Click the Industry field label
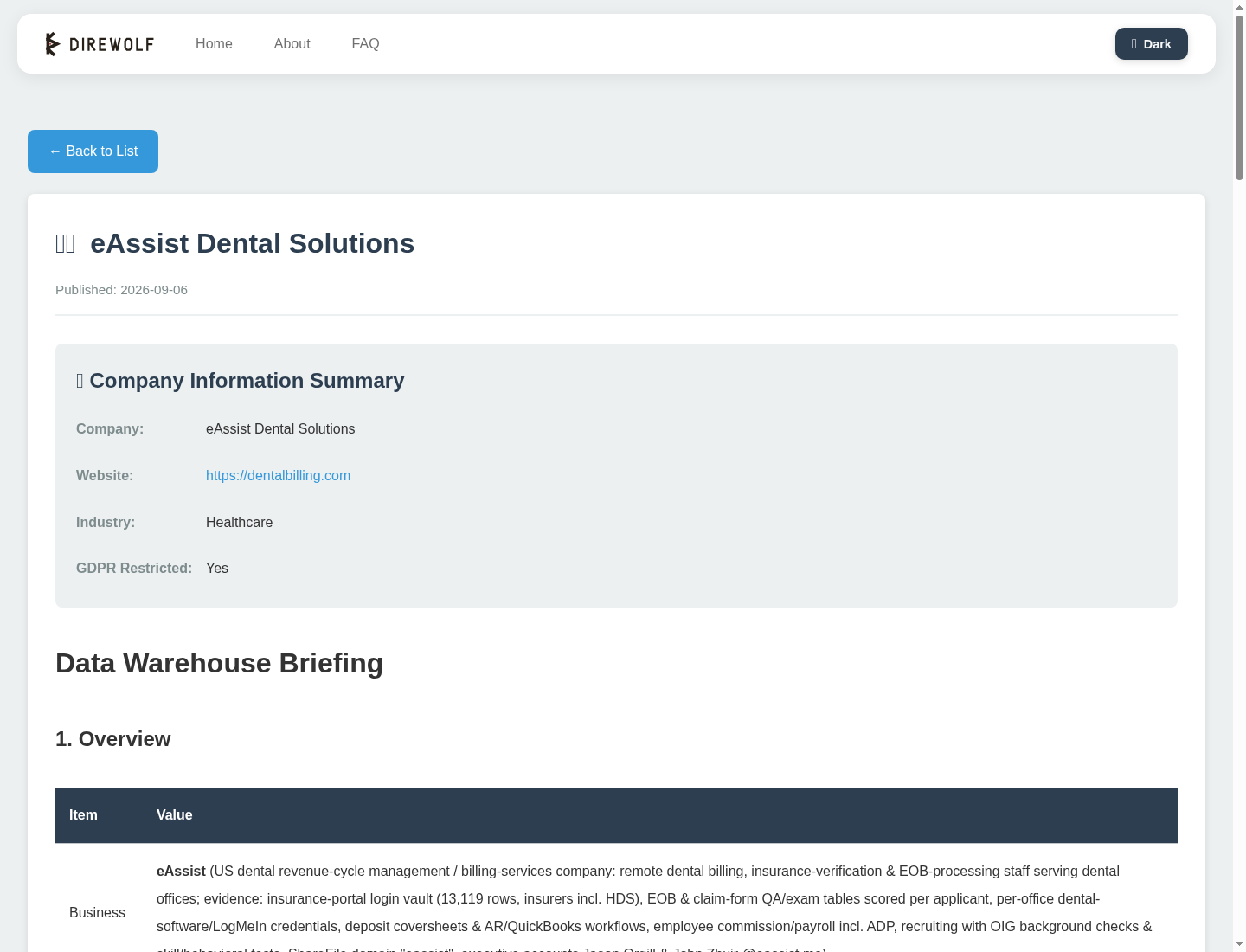The height and width of the screenshot is (952, 1246). point(106,522)
